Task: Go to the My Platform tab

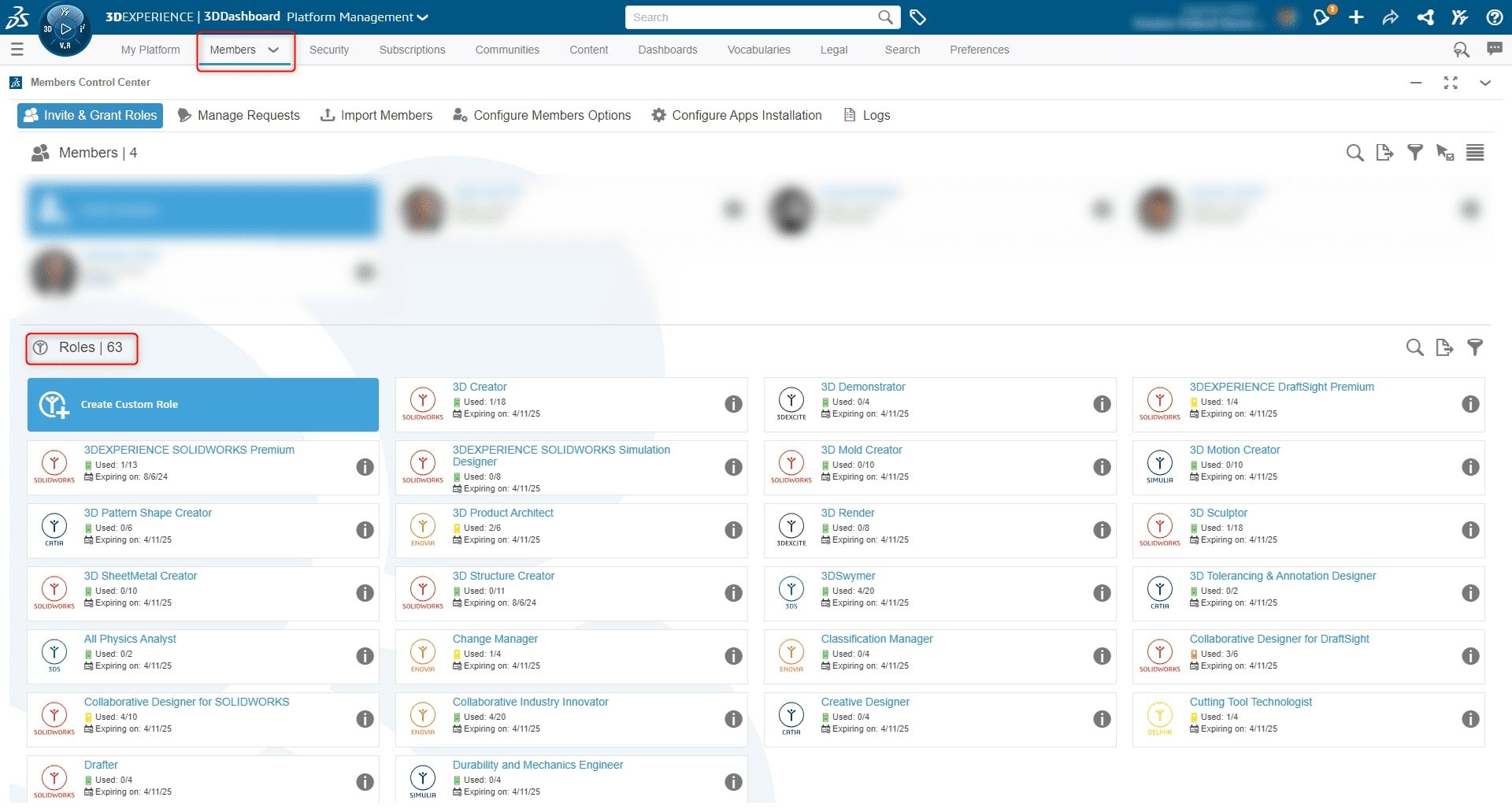Action: pos(150,50)
